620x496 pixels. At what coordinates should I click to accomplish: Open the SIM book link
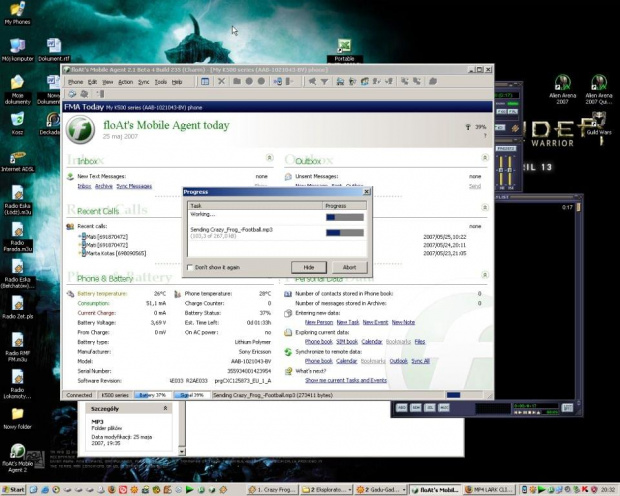(347, 342)
